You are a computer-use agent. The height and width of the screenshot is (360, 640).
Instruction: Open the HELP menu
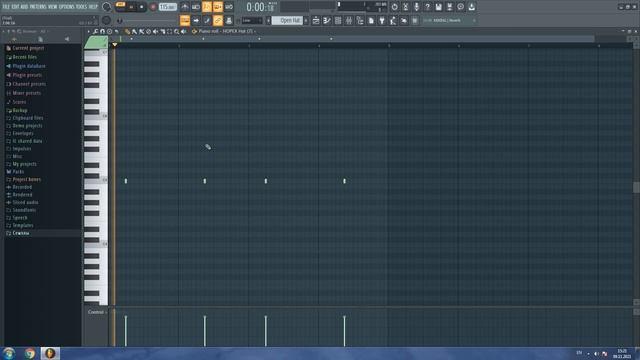(93, 7)
